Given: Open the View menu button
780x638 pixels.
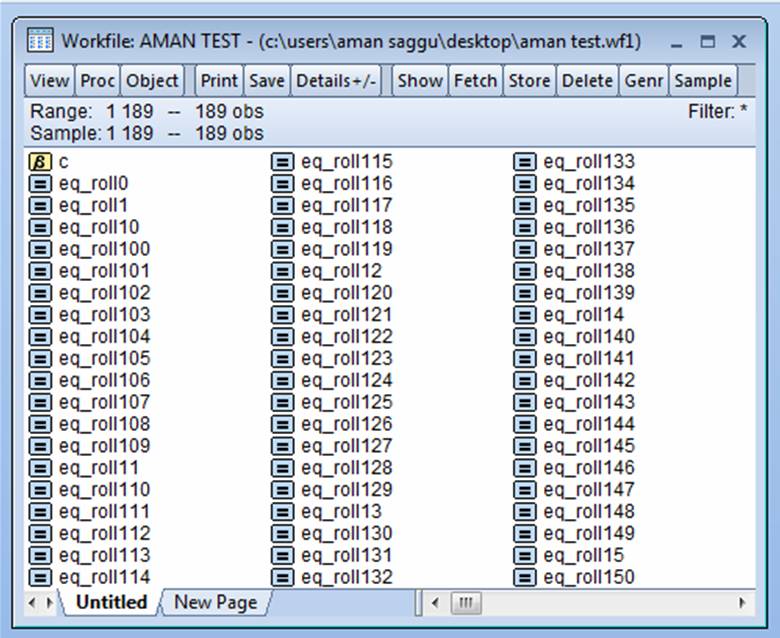Looking at the screenshot, I should pyautogui.click(x=49, y=81).
